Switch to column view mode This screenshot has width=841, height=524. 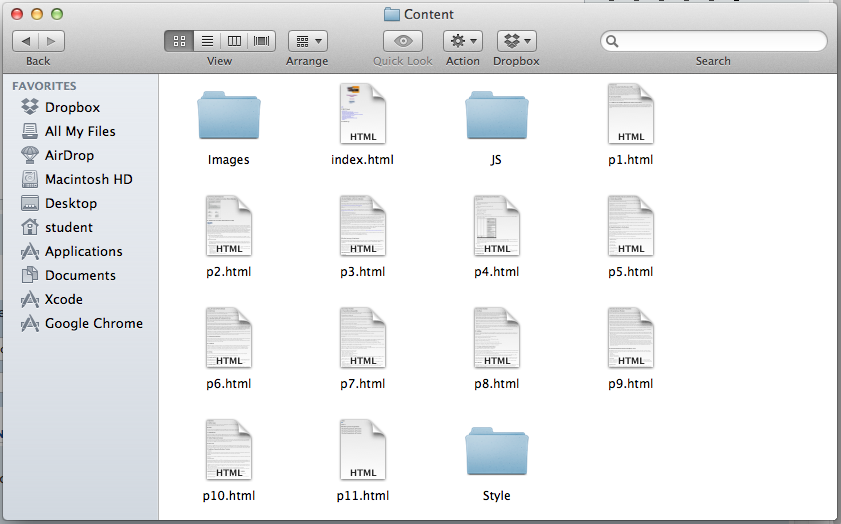234,41
